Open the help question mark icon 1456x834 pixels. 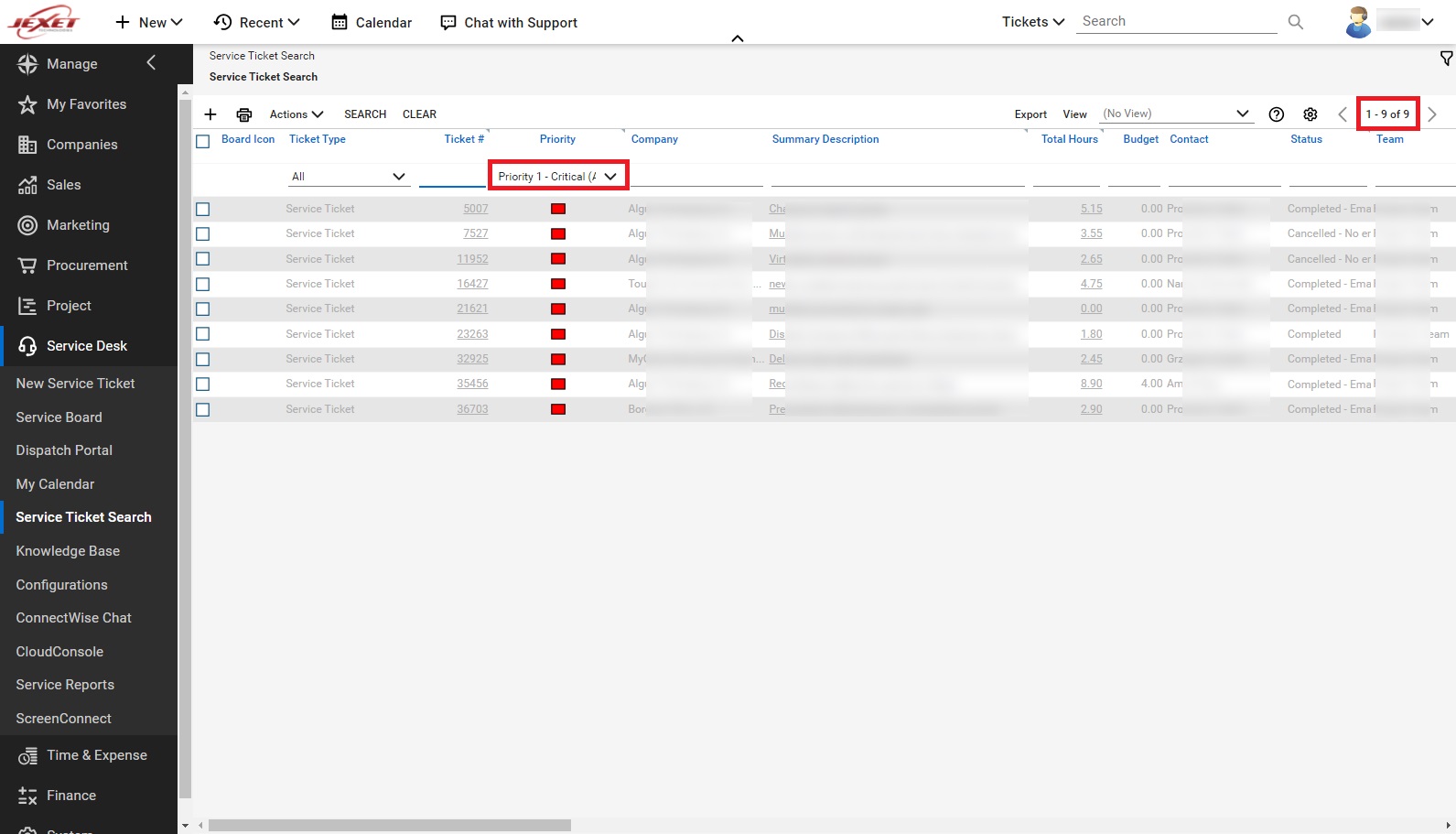pos(1276,114)
